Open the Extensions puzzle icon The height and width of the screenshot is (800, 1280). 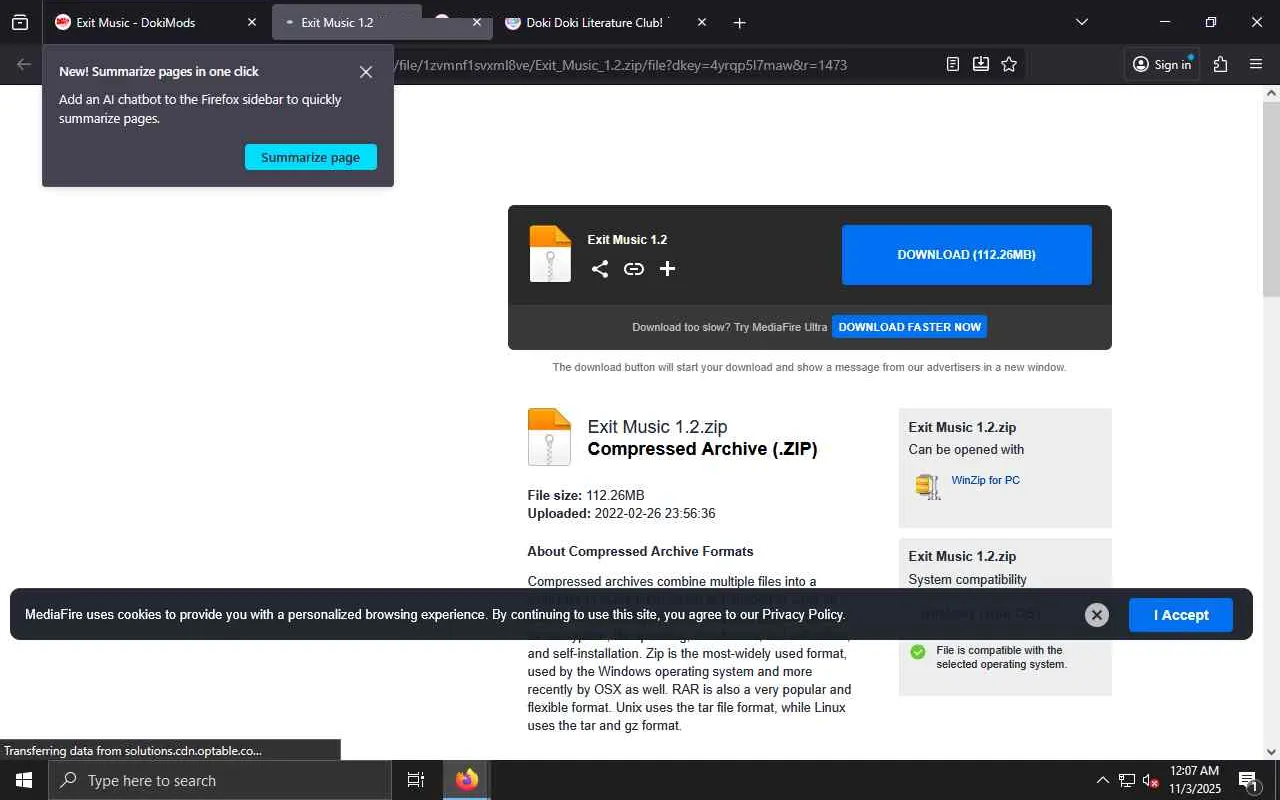pyautogui.click(x=1220, y=64)
